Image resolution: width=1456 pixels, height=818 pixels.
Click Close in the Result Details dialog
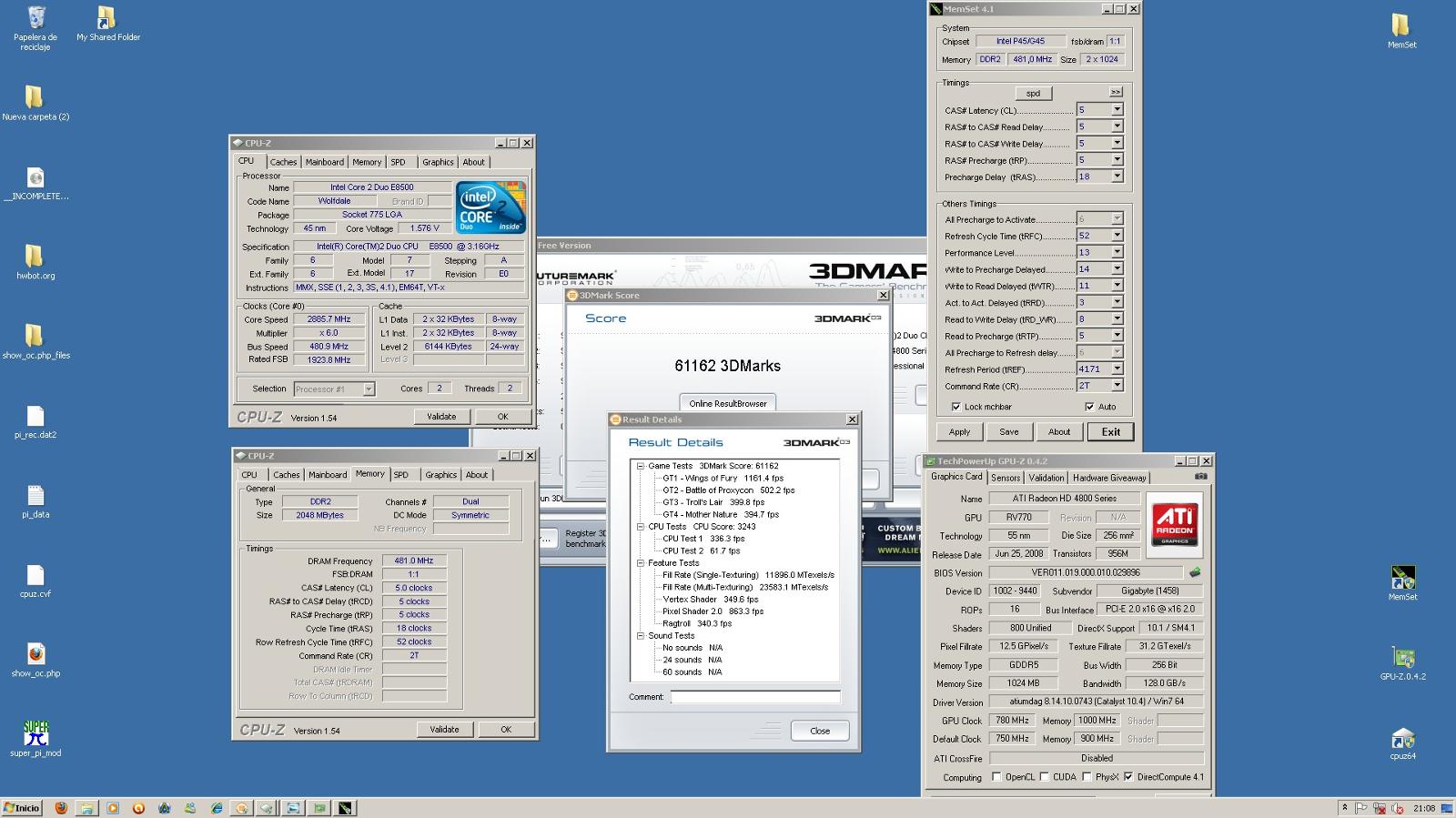[820, 731]
